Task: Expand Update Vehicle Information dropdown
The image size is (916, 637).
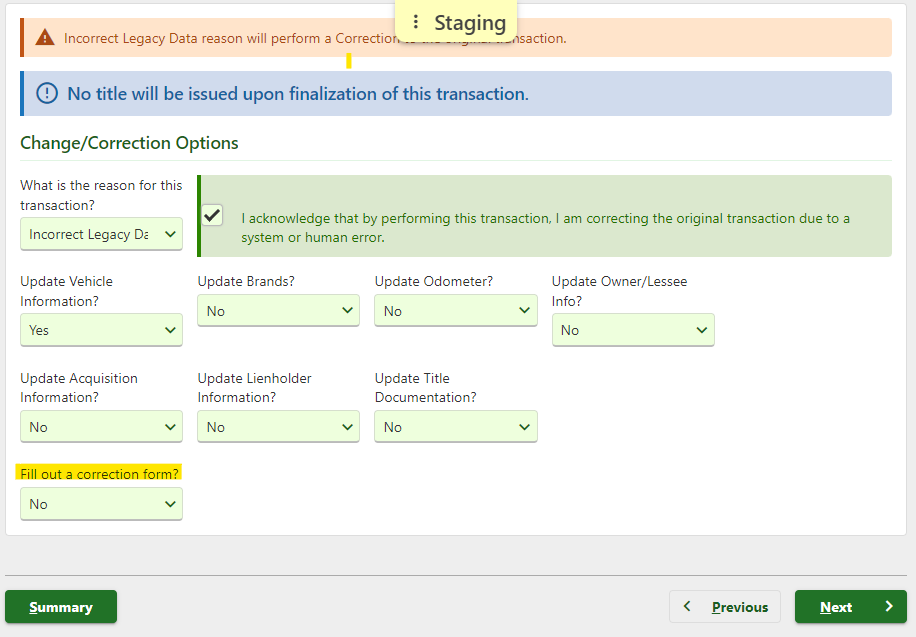Action: pos(101,330)
